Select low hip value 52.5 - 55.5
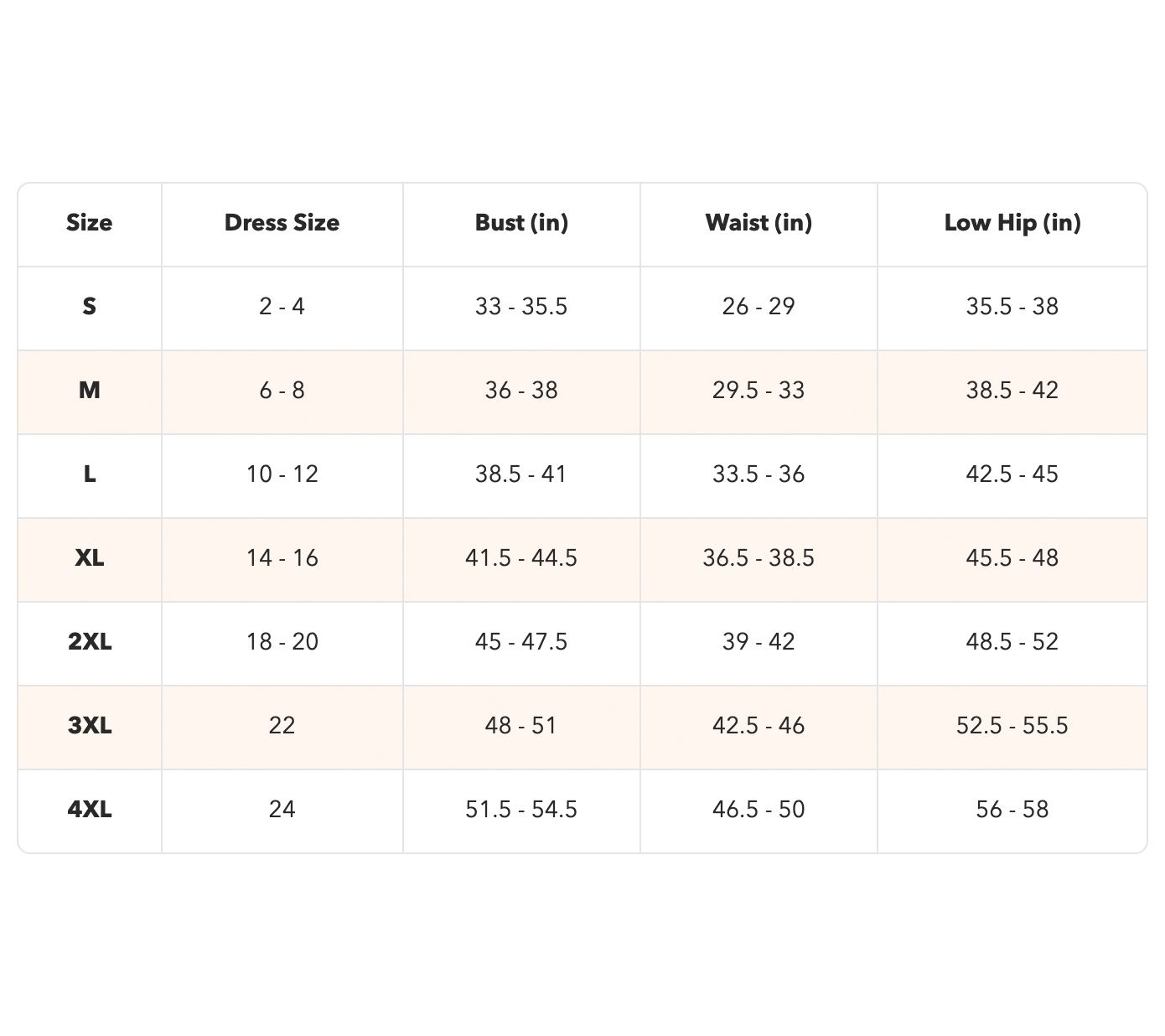This screenshot has width=1165, height=1036. pyautogui.click(x=1012, y=726)
